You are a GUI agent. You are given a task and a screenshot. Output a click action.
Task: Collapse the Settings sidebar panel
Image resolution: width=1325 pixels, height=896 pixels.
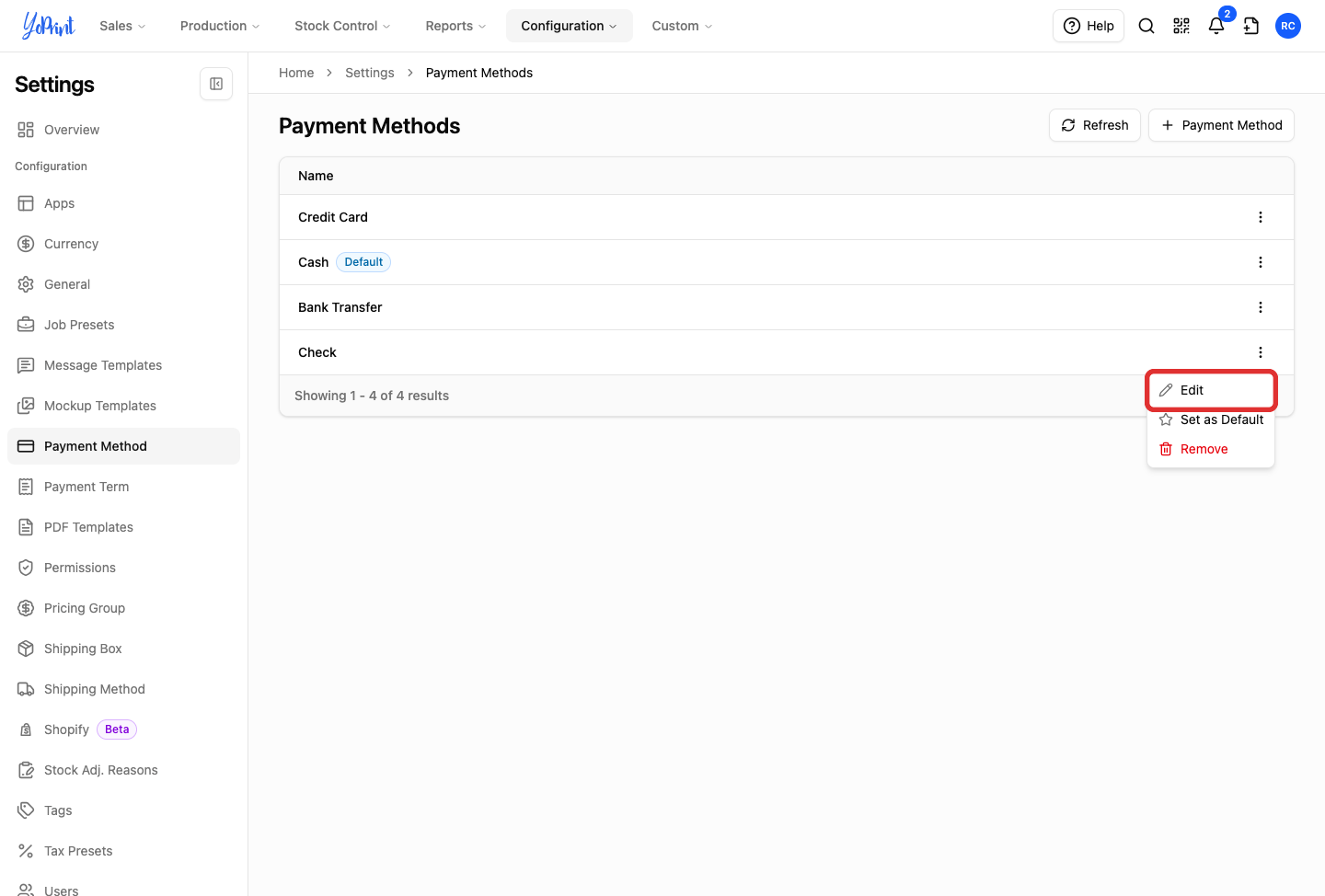tap(216, 84)
